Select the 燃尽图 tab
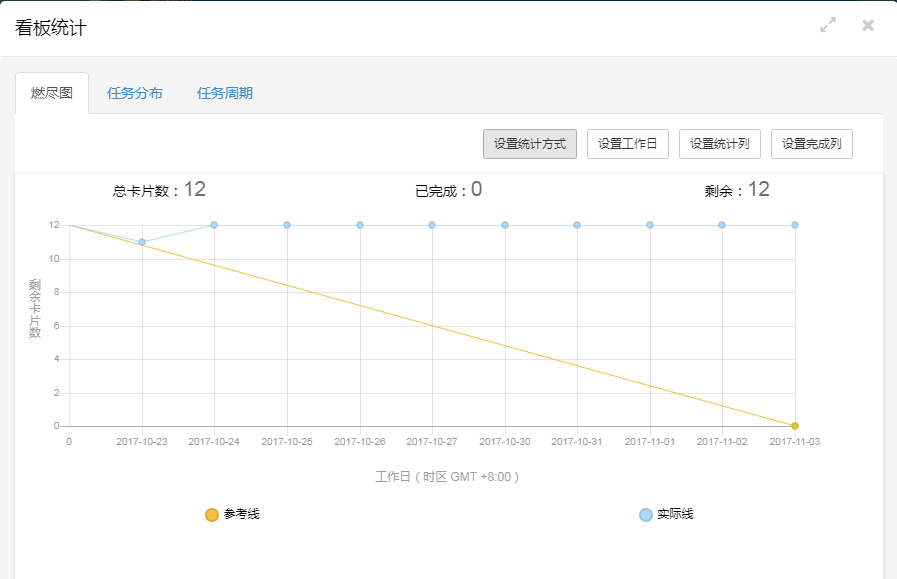897x579 pixels. pos(52,93)
